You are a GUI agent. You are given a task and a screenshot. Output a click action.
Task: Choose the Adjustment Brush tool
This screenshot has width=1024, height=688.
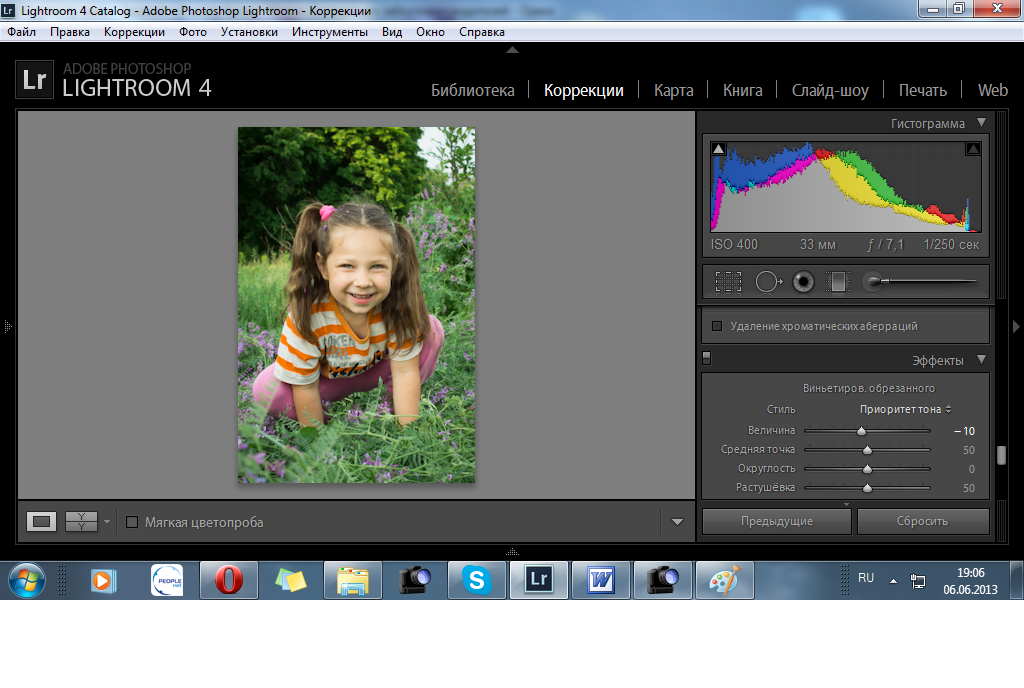coord(874,283)
